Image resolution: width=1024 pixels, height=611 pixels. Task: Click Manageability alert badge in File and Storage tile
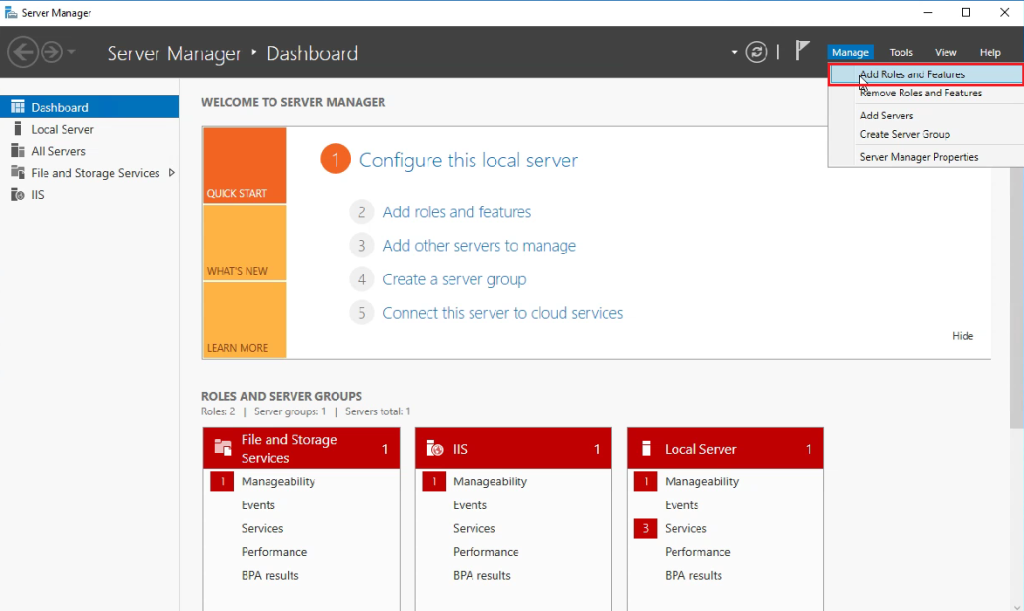[x=222, y=482]
